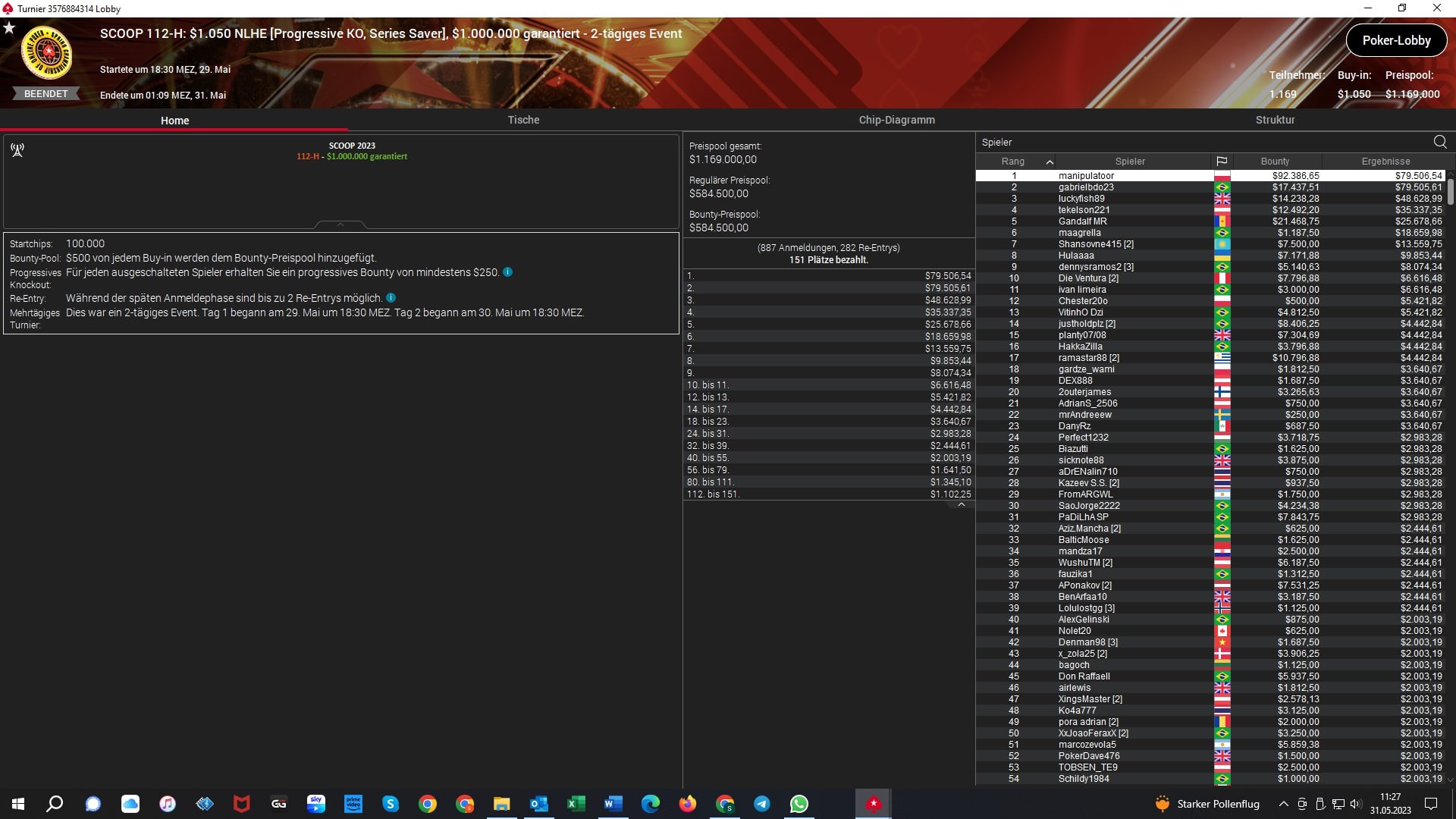Screen dimensions: 1456x819
Task: Open Windows taskbar search
Action: (55, 804)
